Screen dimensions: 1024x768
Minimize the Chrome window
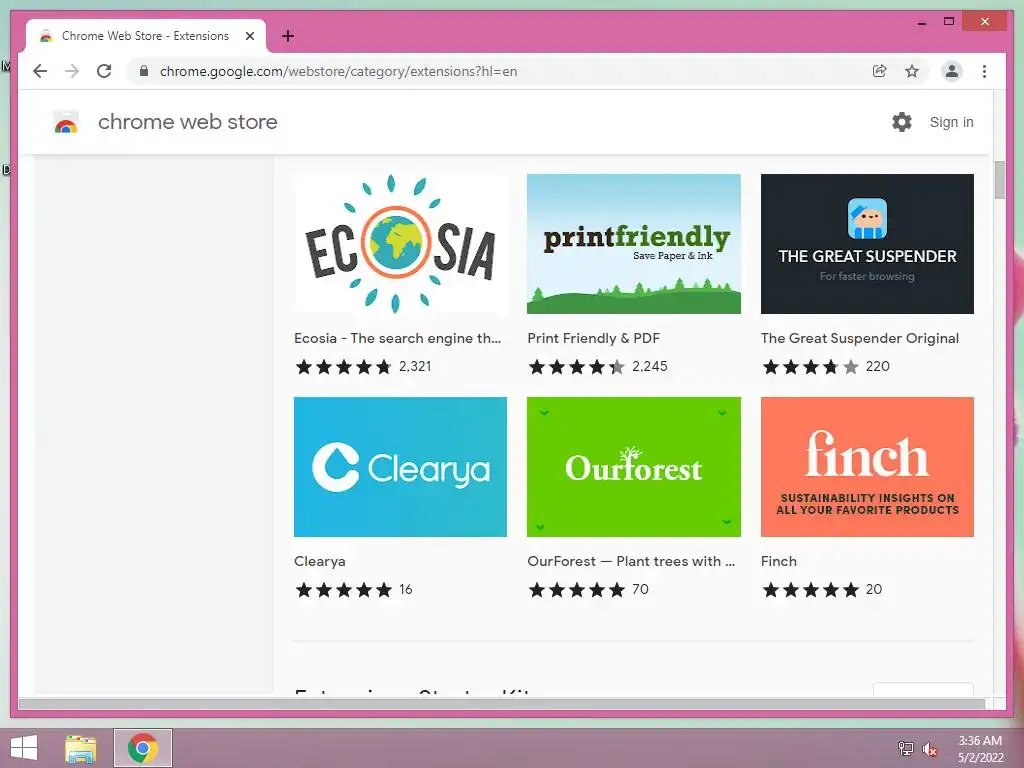point(921,22)
